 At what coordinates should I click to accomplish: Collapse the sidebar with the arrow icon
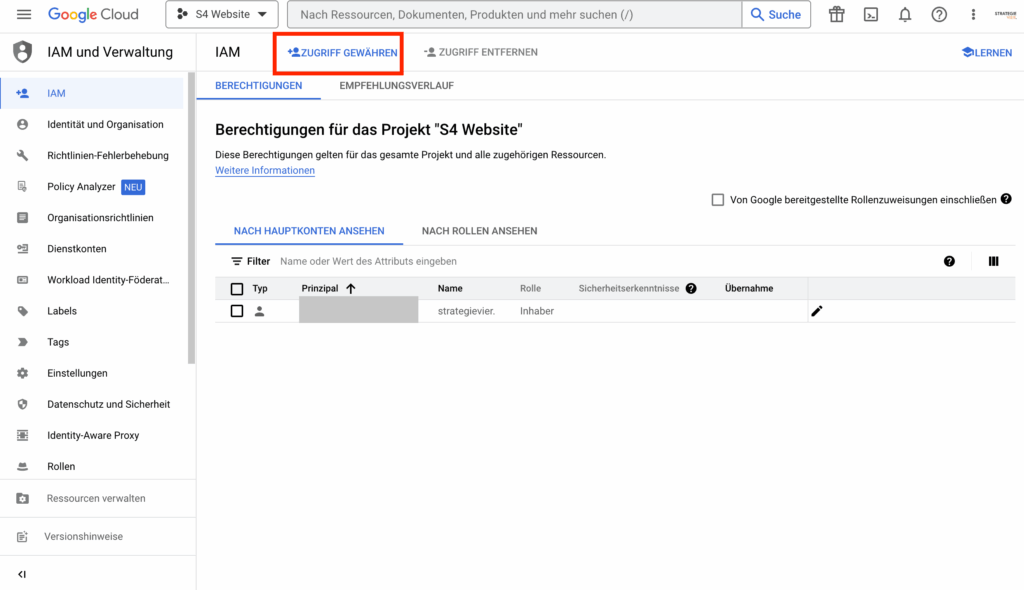(x=22, y=574)
